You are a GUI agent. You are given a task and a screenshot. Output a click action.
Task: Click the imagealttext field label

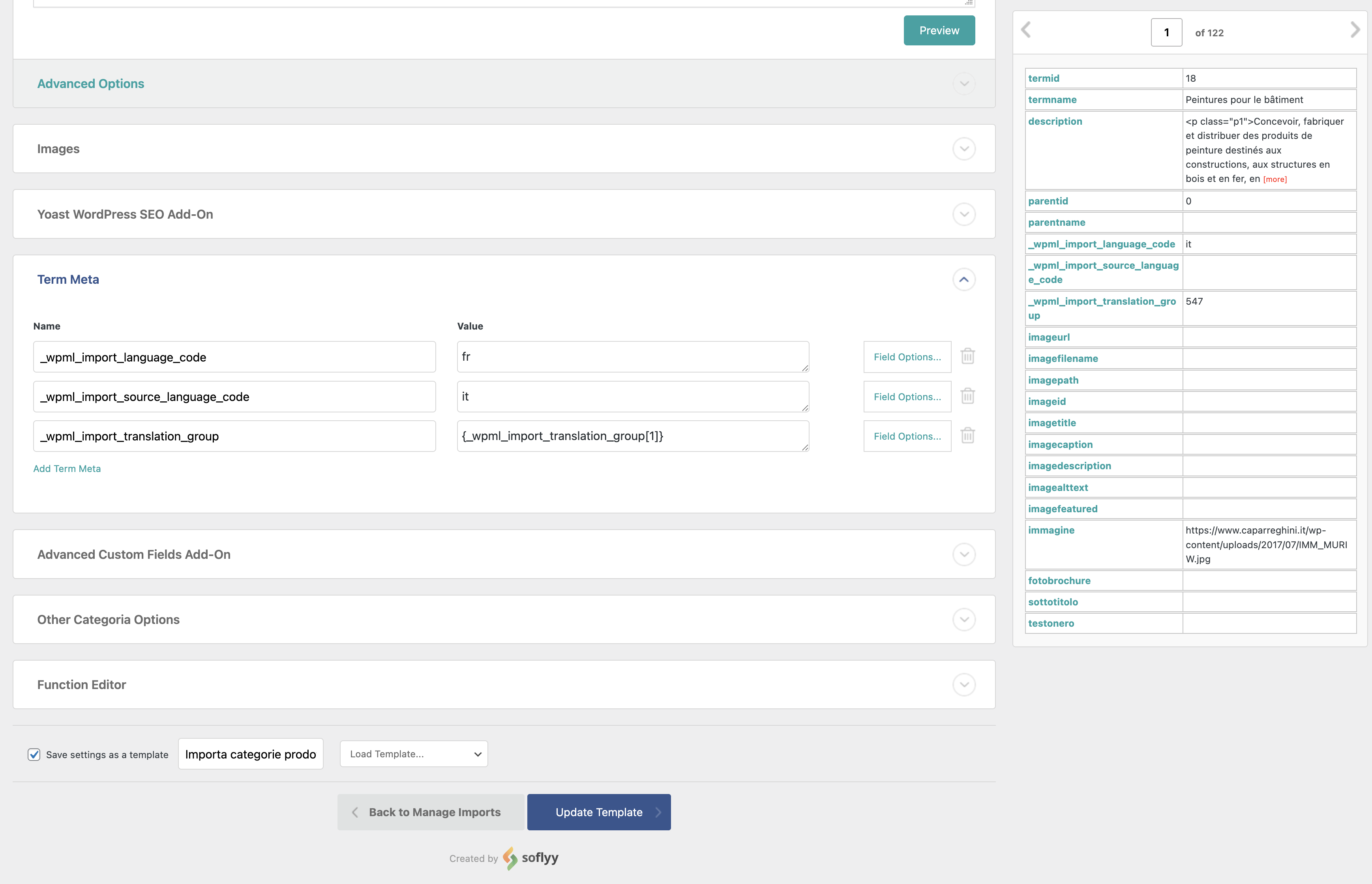click(1057, 487)
